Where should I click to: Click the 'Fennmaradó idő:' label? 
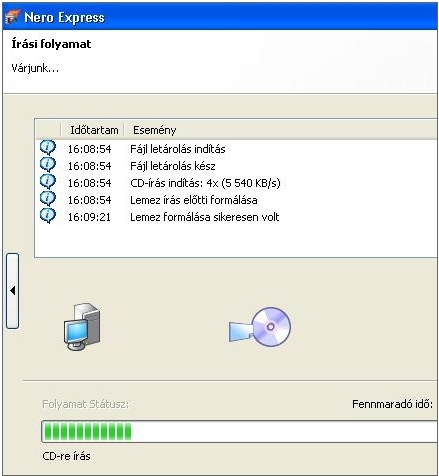[x=392, y=404]
